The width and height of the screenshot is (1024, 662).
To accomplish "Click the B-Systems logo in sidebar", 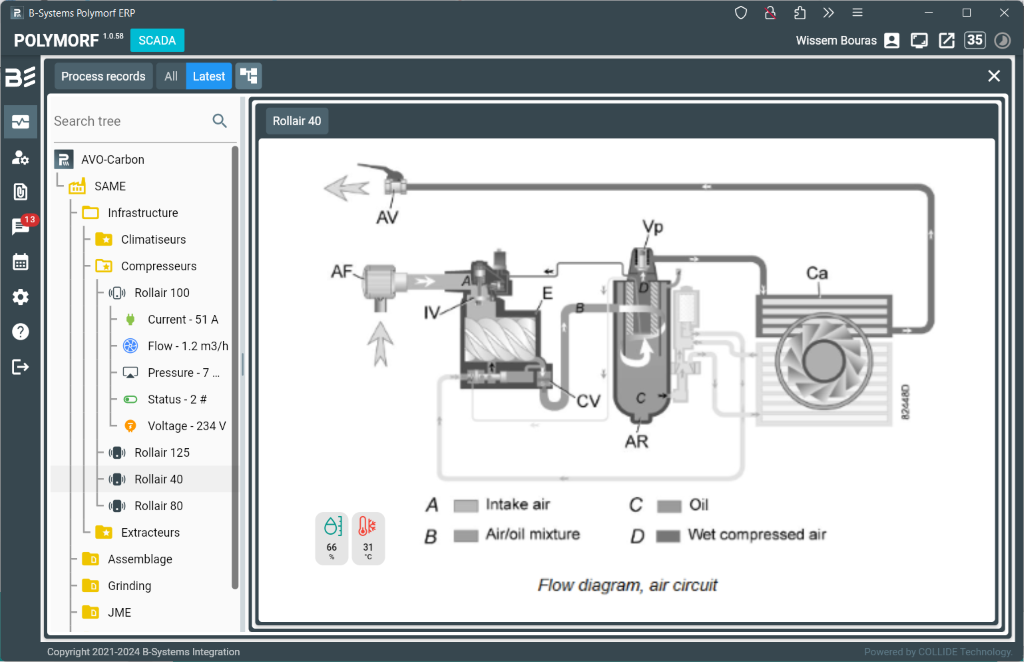I will click(x=20, y=77).
